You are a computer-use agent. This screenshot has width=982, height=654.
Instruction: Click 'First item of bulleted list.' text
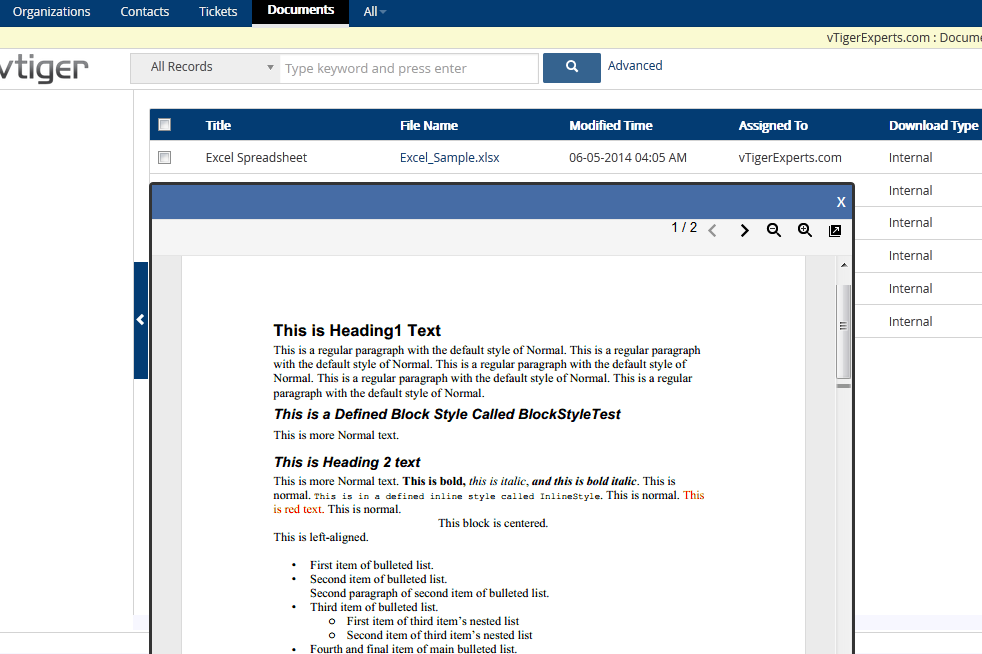pos(371,565)
